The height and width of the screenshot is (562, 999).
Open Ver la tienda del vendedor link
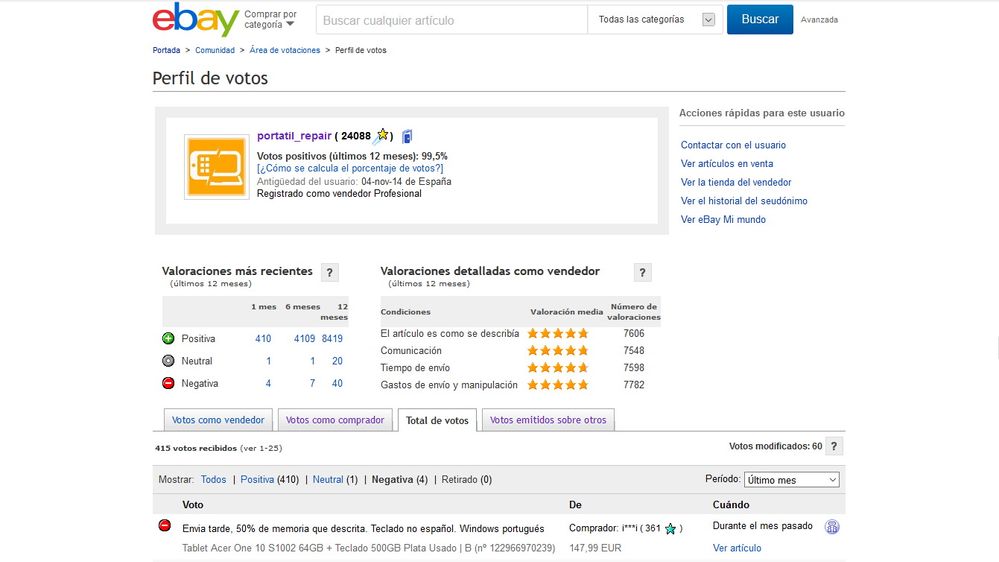tap(736, 182)
